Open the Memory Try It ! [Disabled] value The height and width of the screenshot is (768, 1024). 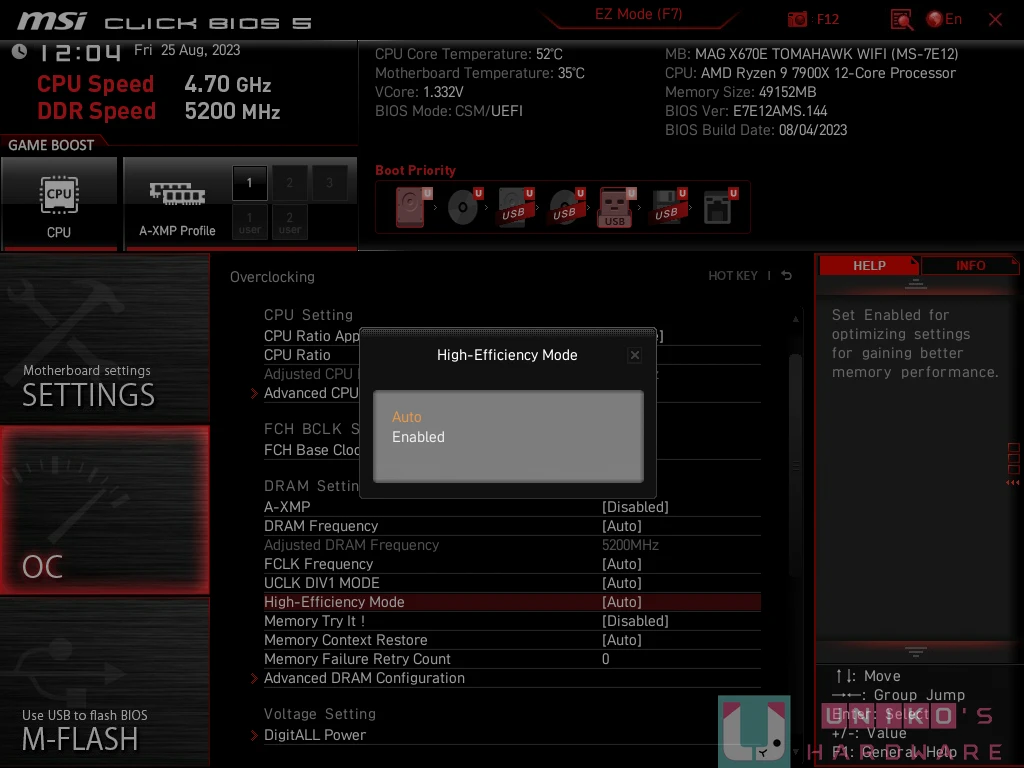pyautogui.click(x=635, y=620)
